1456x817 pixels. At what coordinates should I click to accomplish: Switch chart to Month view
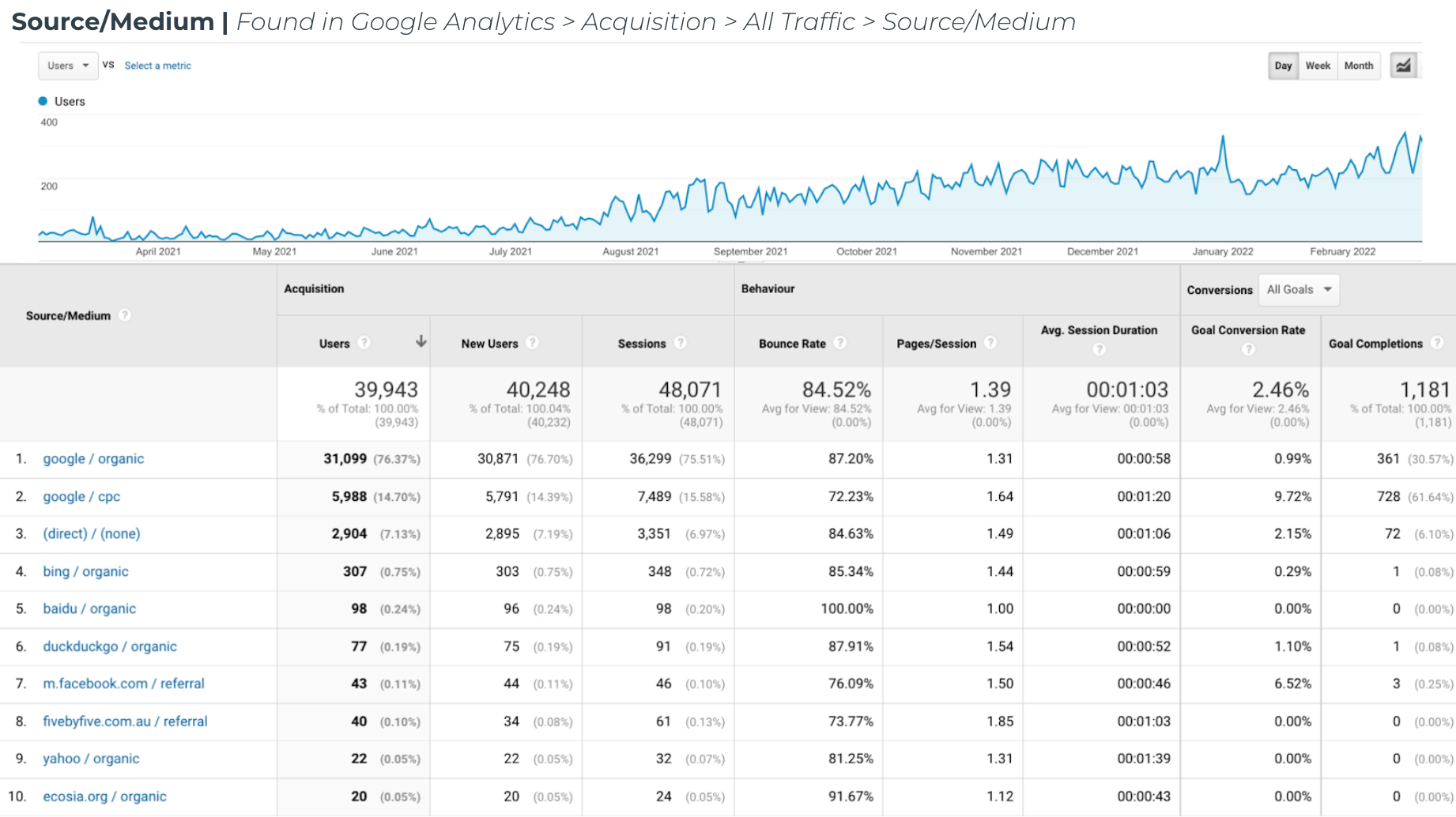[1359, 66]
